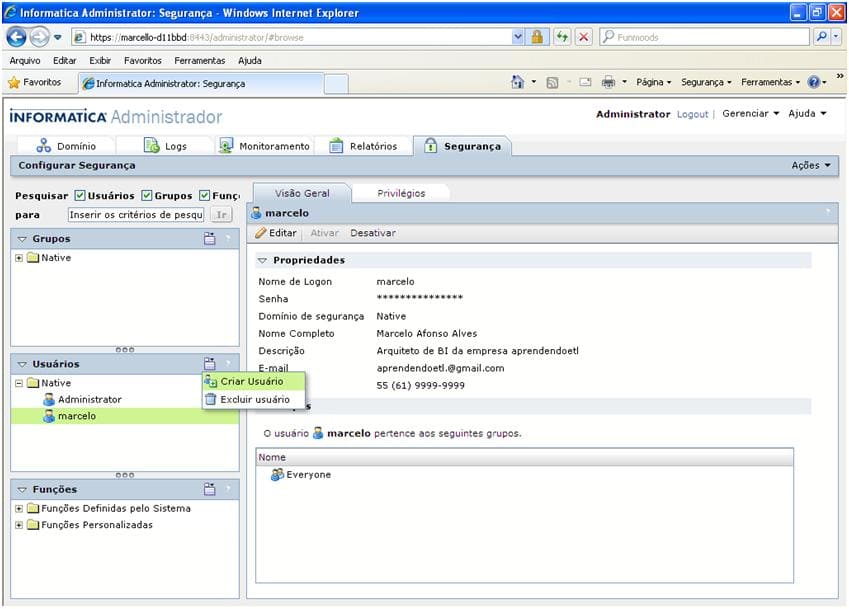Click the Ajuda menu in menu bar
The width and height of the screenshot is (849, 609).
point(250,61)
